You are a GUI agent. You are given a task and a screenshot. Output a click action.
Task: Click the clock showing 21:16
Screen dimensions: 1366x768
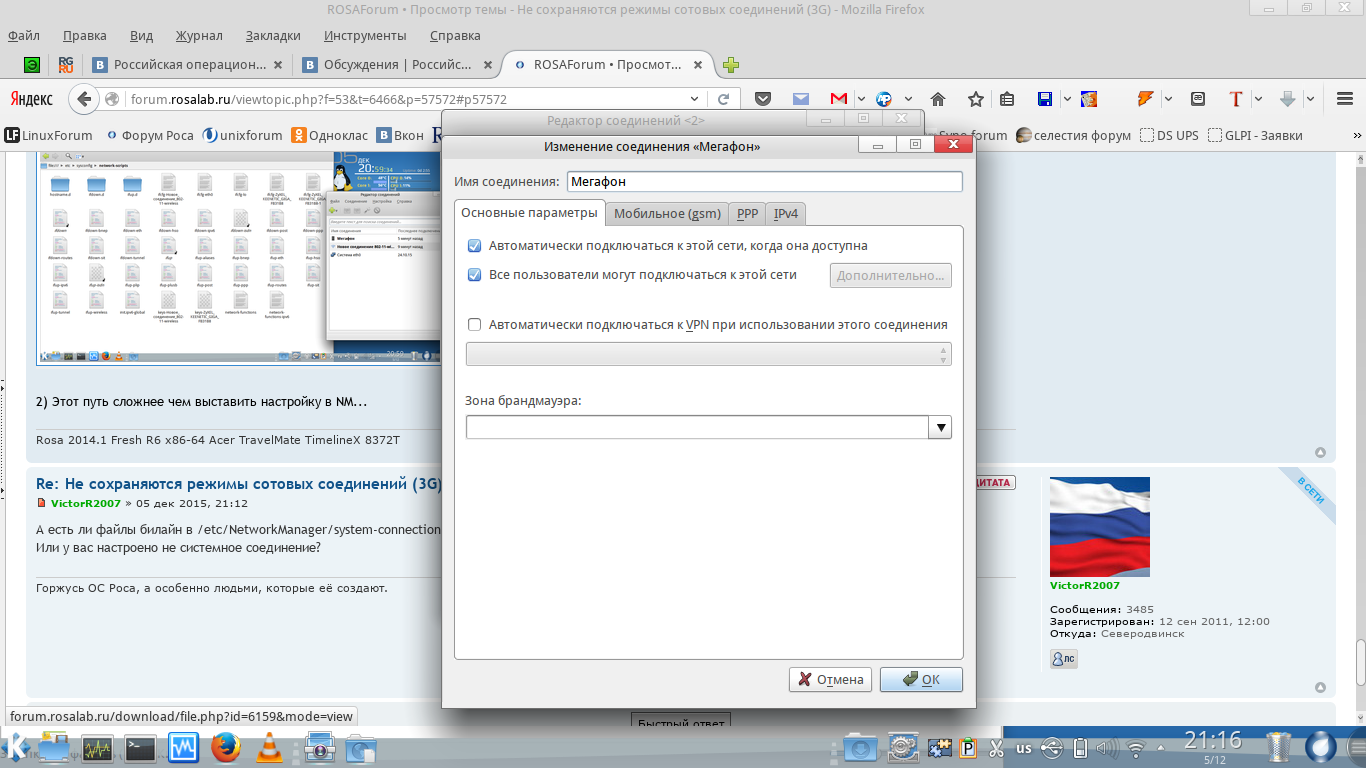(1213, 741)
